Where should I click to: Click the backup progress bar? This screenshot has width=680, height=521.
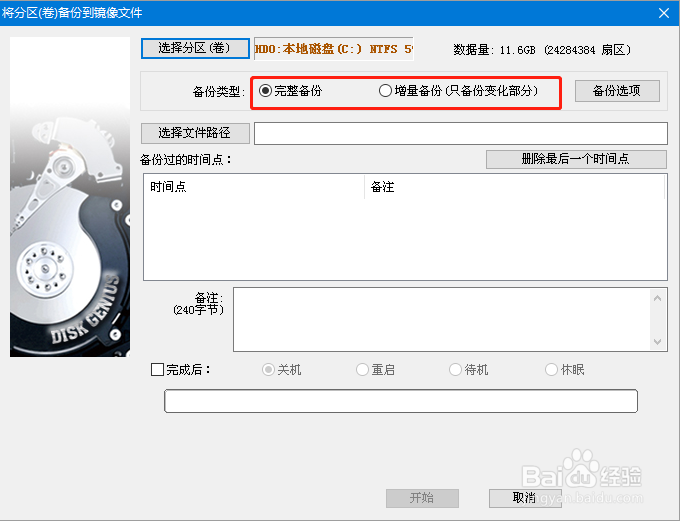(401, 401)
